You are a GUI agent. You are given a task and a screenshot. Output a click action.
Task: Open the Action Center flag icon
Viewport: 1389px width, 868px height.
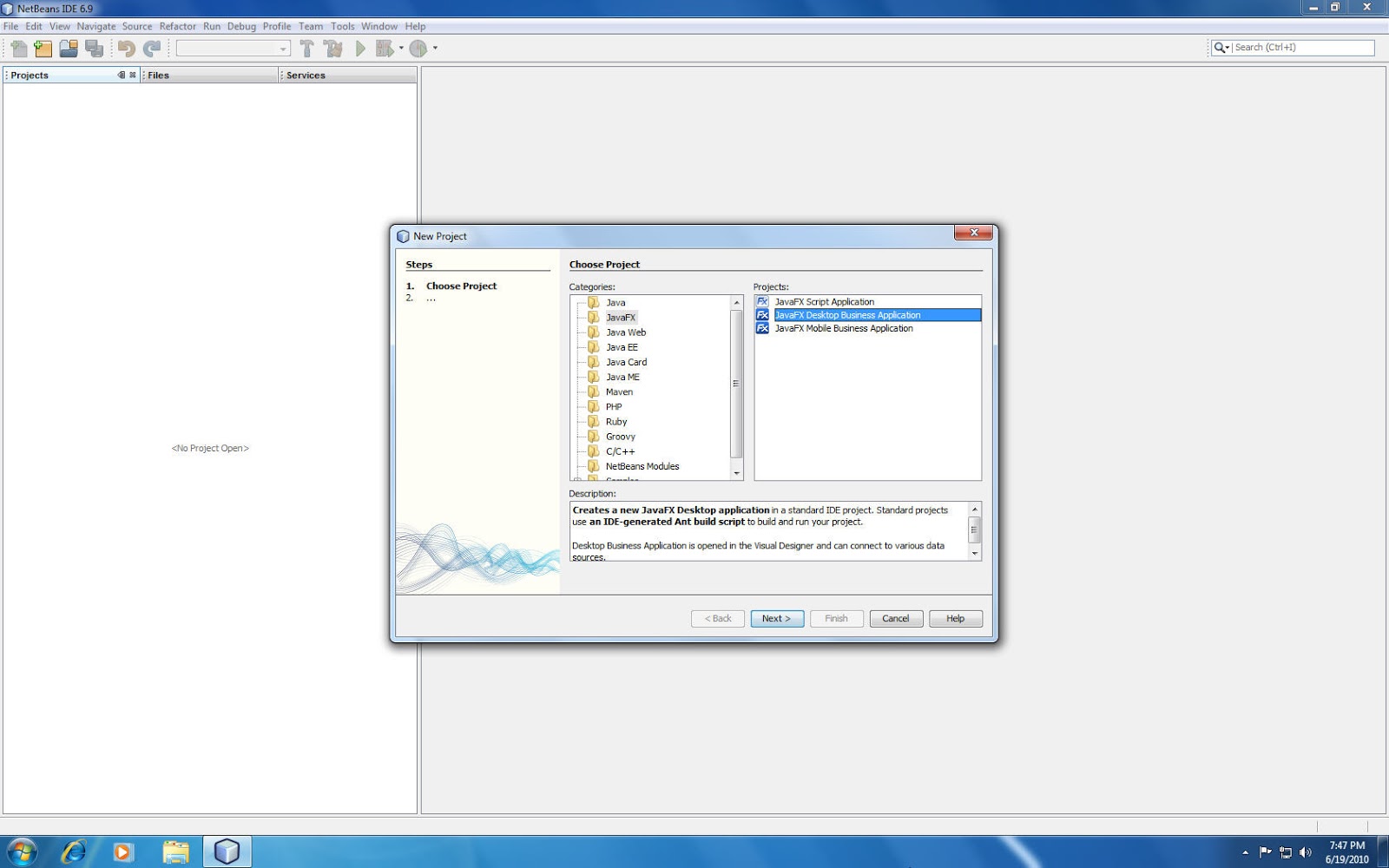pyautogui.click(x=1265, y=852)
